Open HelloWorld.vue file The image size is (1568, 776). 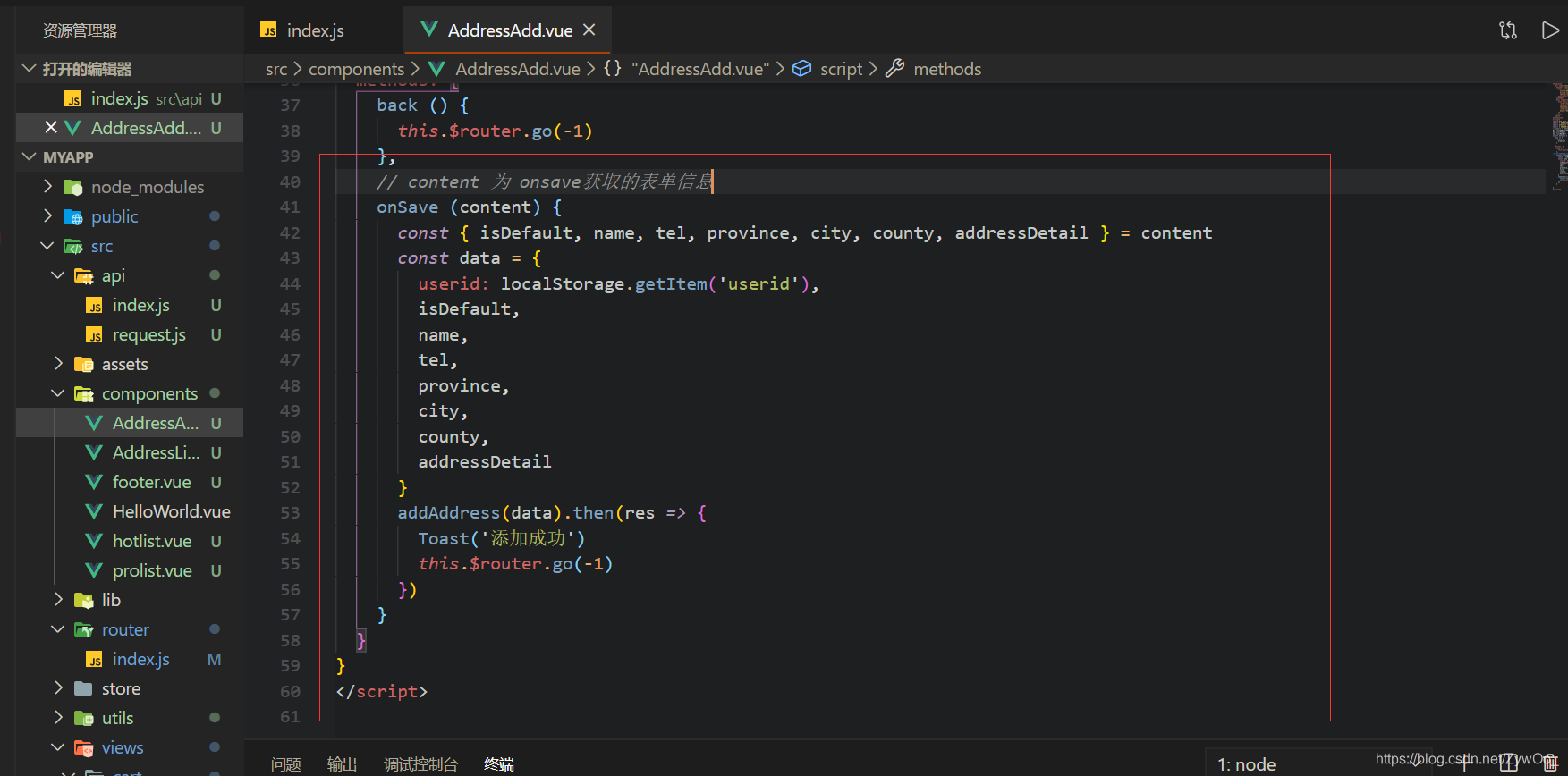(x=130, y=511)
